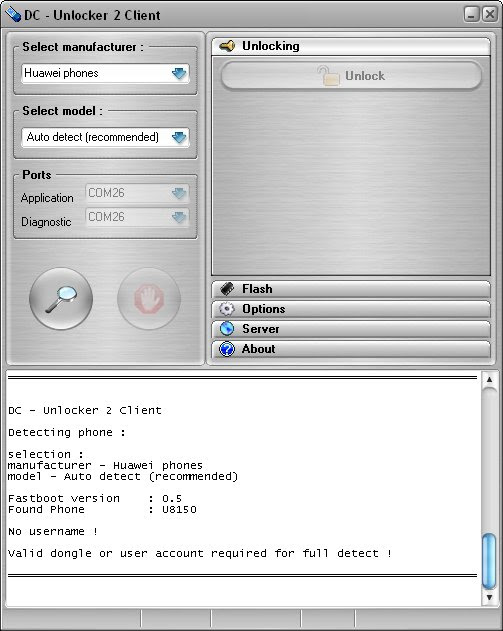This screenshot has width=503, height=631.
Task: Click the magnifying glass detect button
Action: click(x=61, y=299)
